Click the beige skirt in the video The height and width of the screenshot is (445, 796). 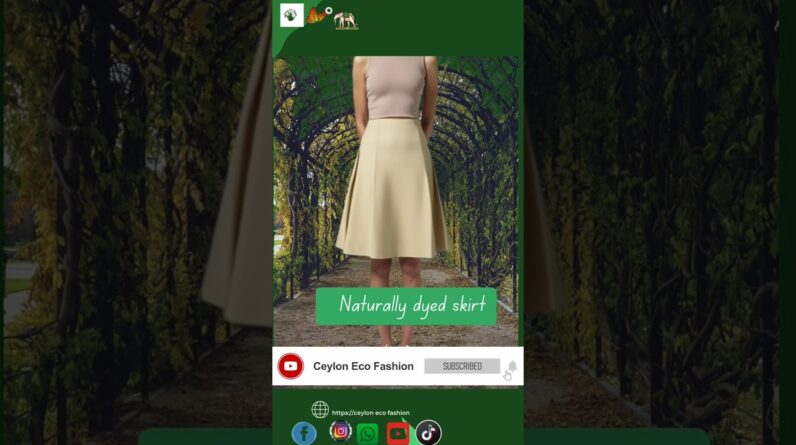392,189
